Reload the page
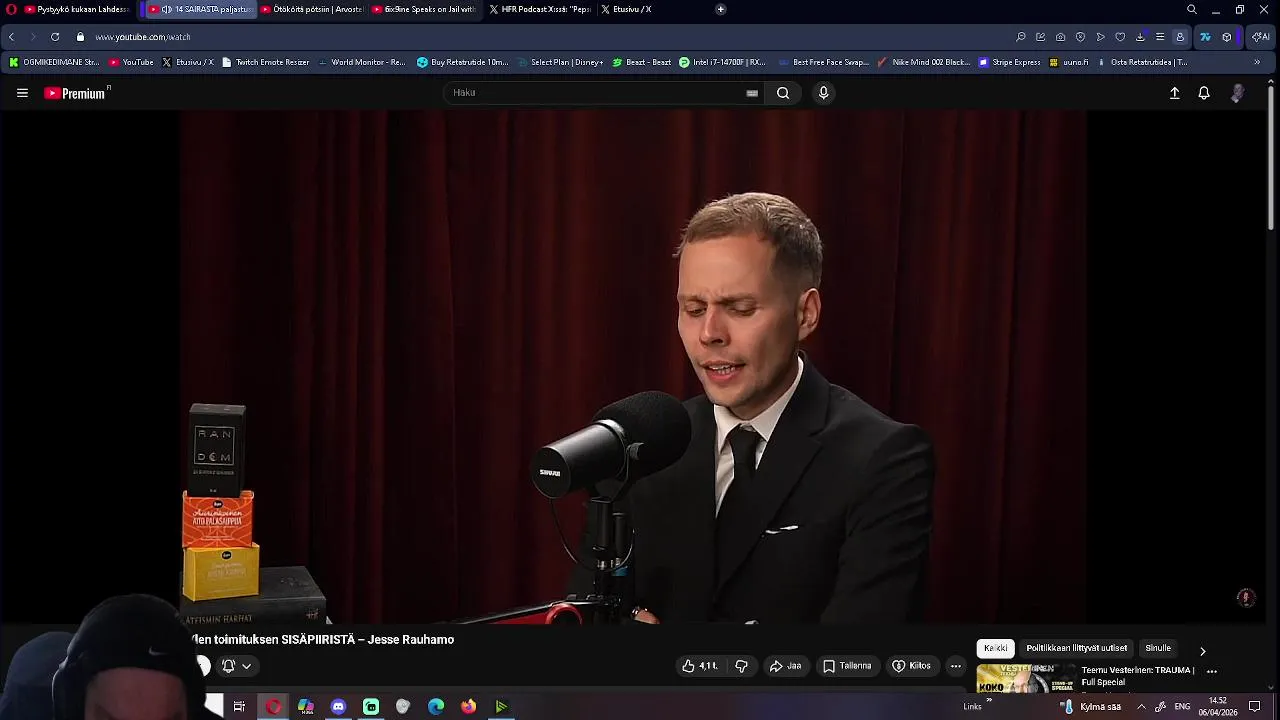The image size is (1280, 720). coord(55,37)
